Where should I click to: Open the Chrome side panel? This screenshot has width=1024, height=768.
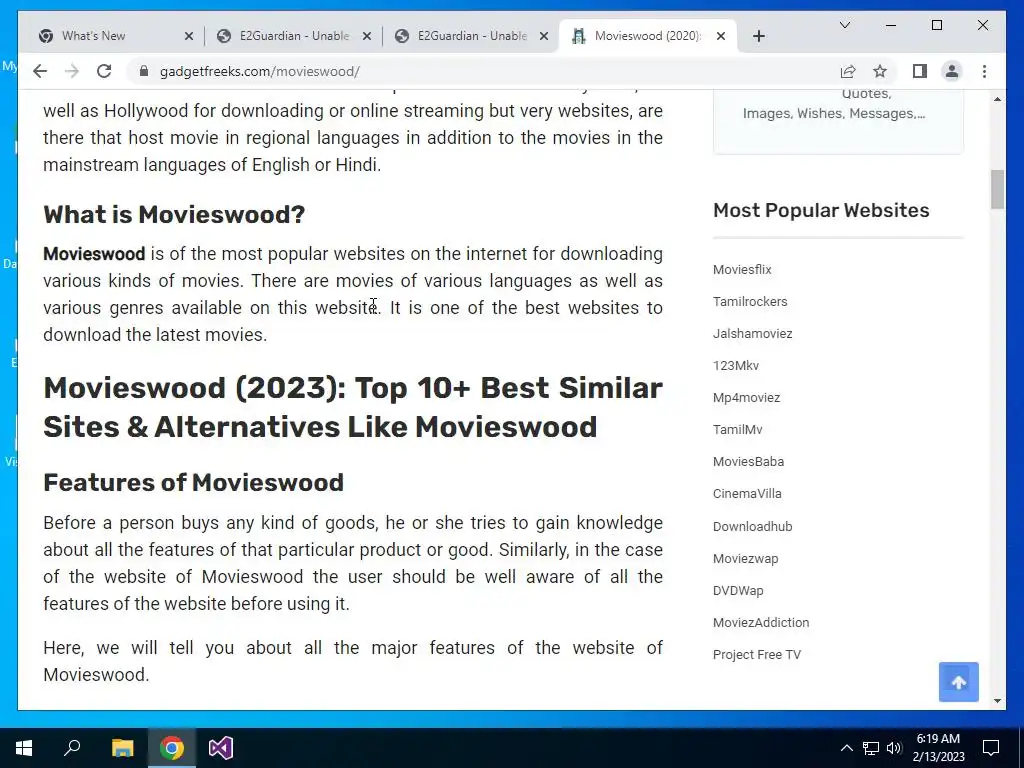point(920,71)
